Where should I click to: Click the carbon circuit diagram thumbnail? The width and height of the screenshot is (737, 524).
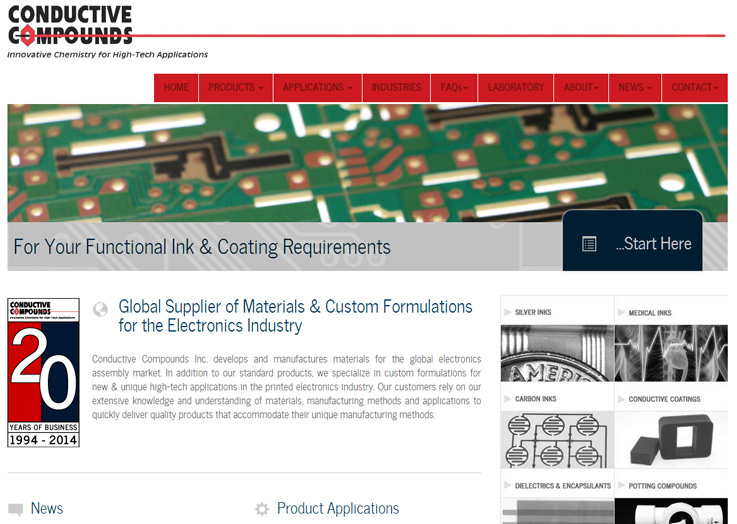point(557,440)
